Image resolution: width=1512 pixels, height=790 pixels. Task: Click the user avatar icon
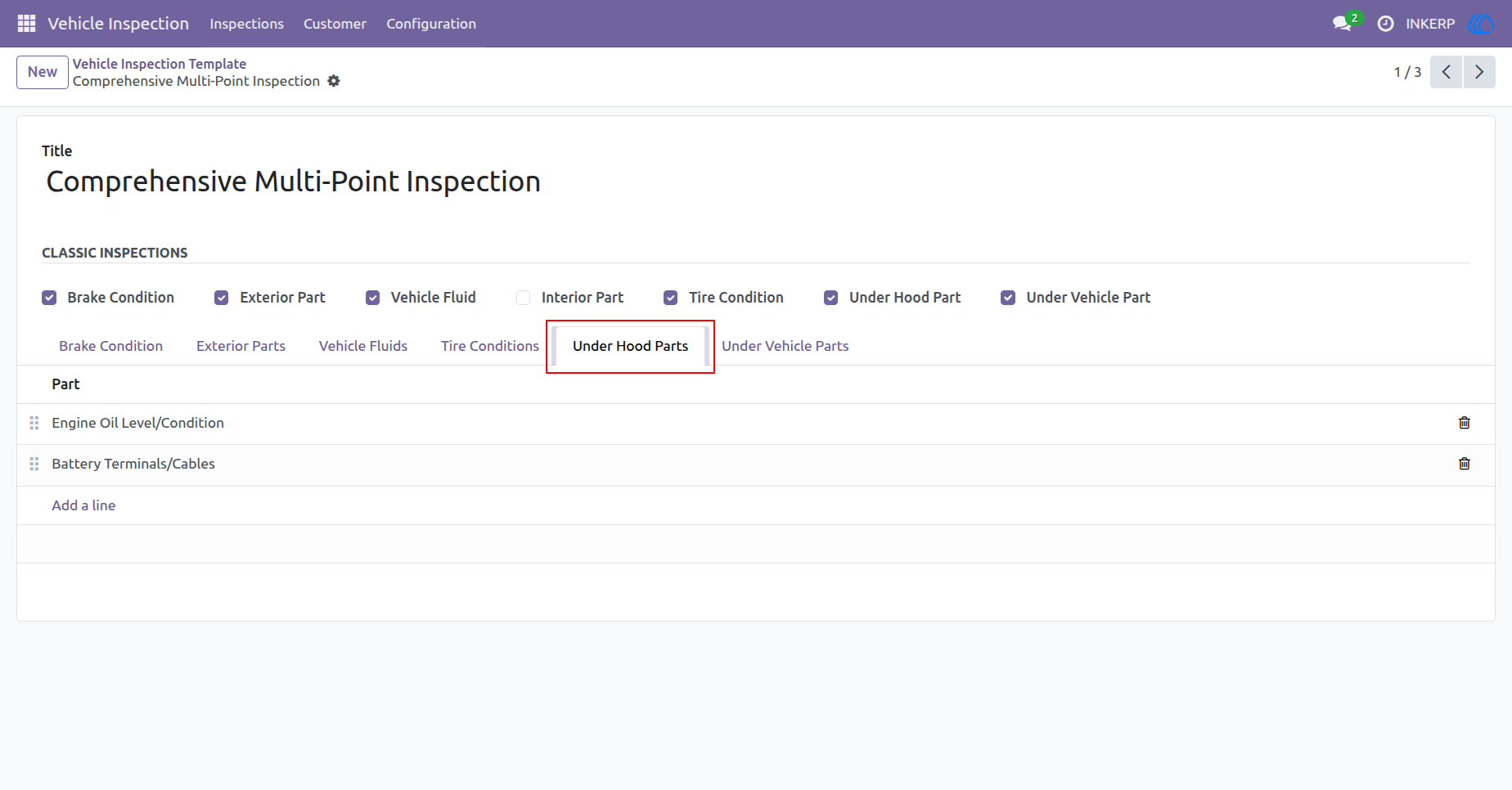pos(1481,24)
